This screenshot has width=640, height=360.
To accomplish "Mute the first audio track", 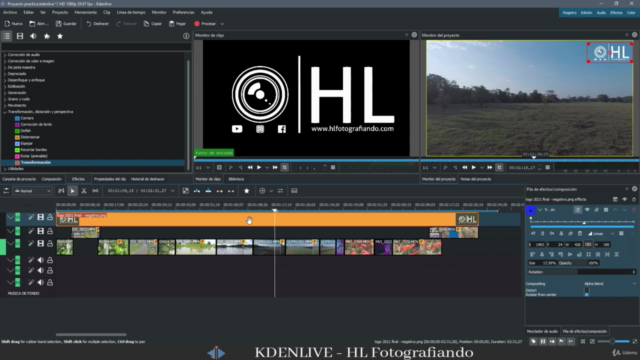I will (40, 260).
